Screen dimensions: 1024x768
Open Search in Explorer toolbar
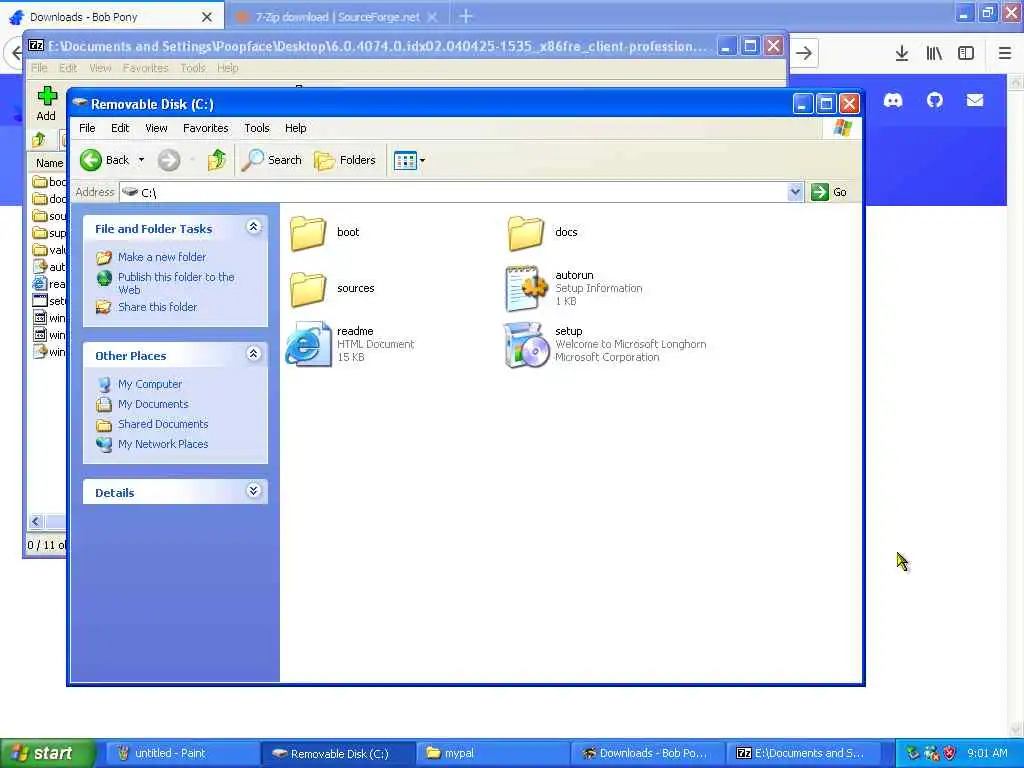pyautogui.click(x=272, y=160)
